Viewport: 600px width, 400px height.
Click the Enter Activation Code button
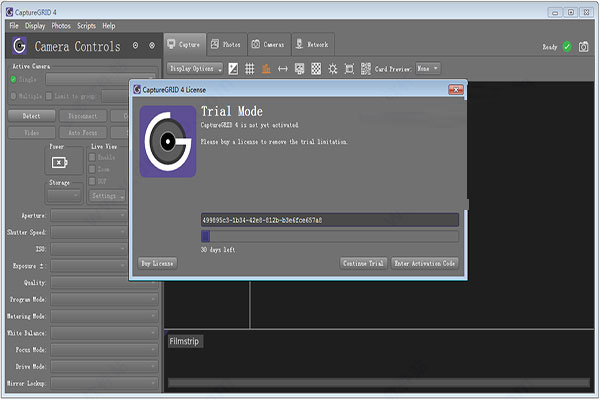click(425, 263)
